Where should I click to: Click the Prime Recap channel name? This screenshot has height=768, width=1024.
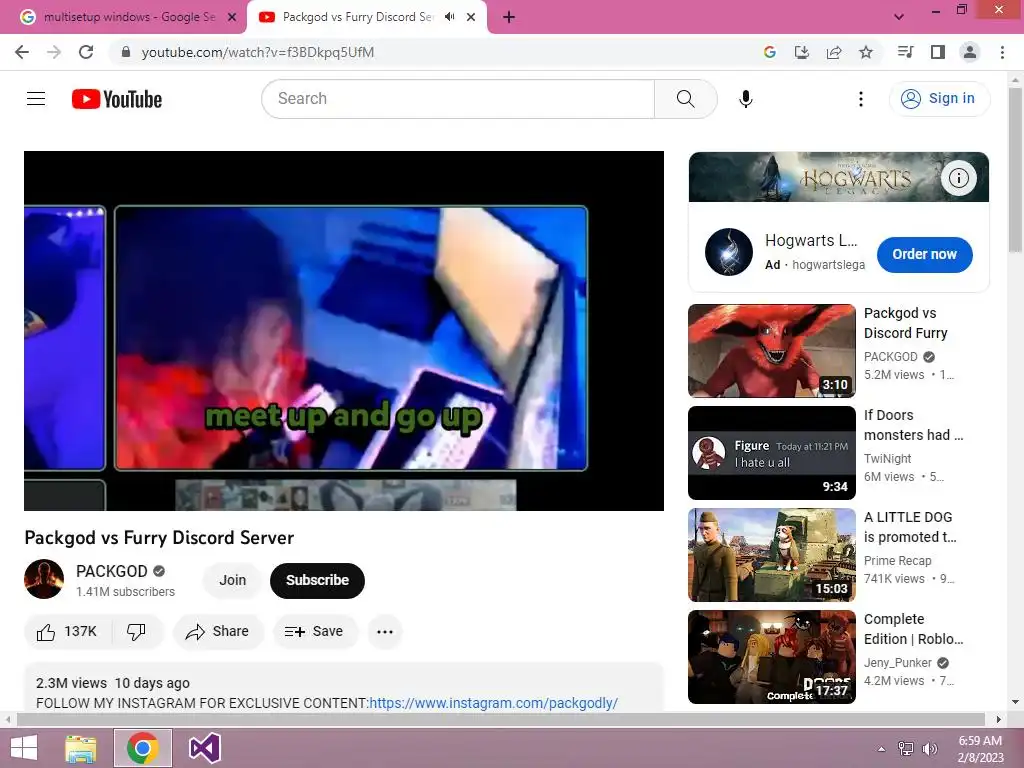point(897,560)
